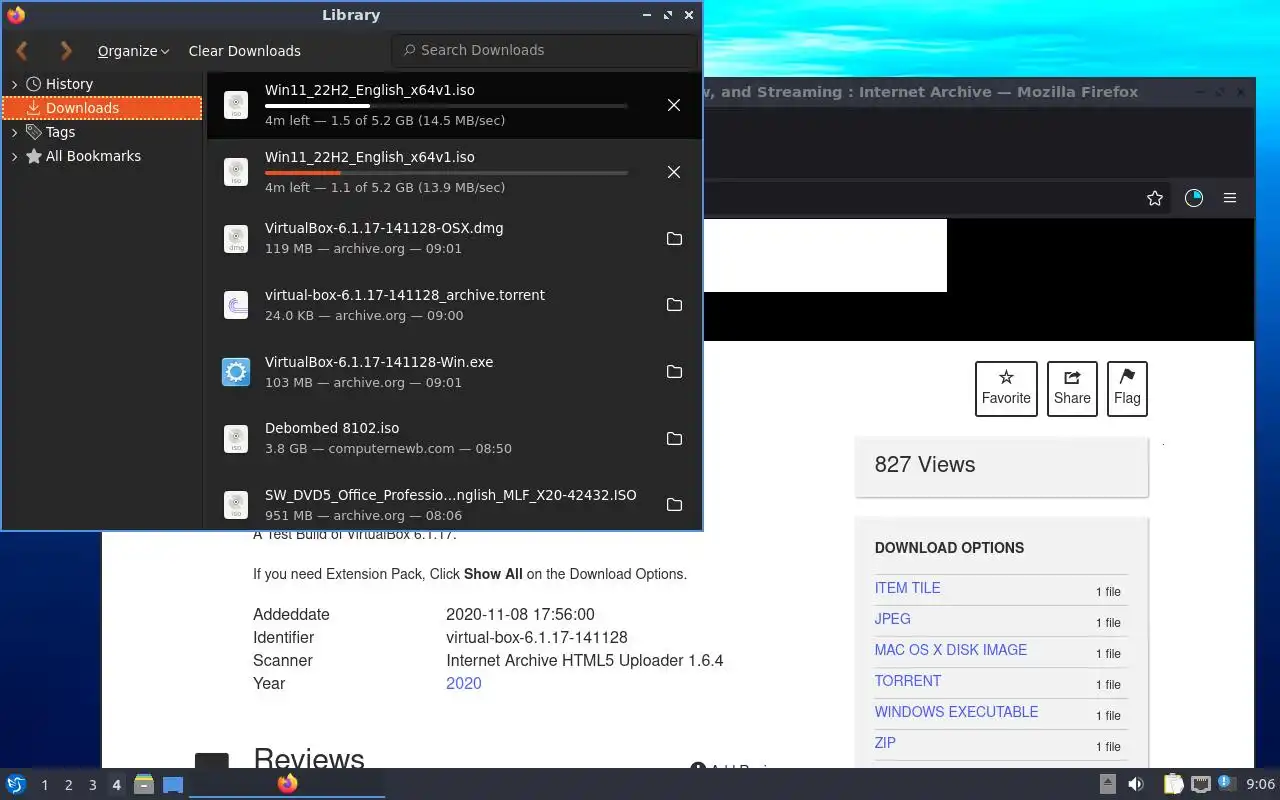Screen dimensions: 1280x800
Task: Open the Organize dropdown menu
Action: click(133, 51)
